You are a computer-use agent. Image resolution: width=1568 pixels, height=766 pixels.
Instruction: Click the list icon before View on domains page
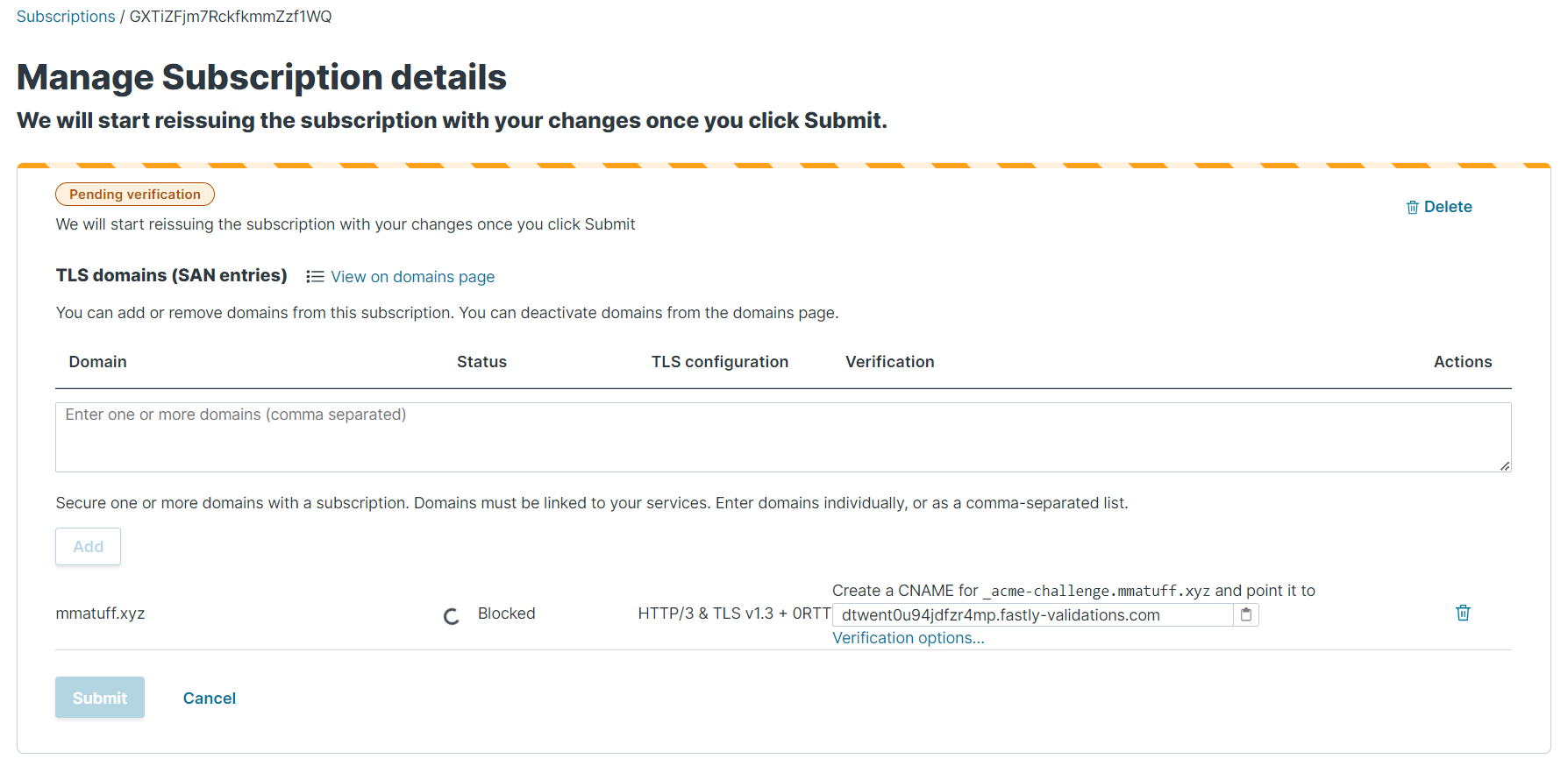[315, 277]
